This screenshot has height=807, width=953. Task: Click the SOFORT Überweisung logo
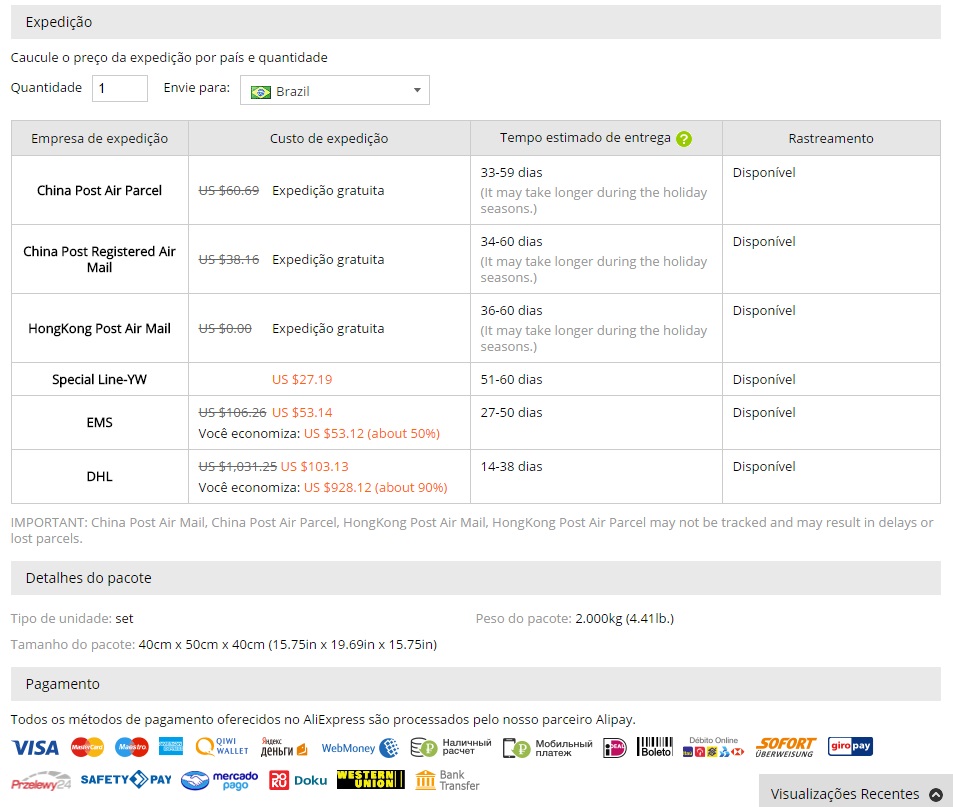(786, 747)
